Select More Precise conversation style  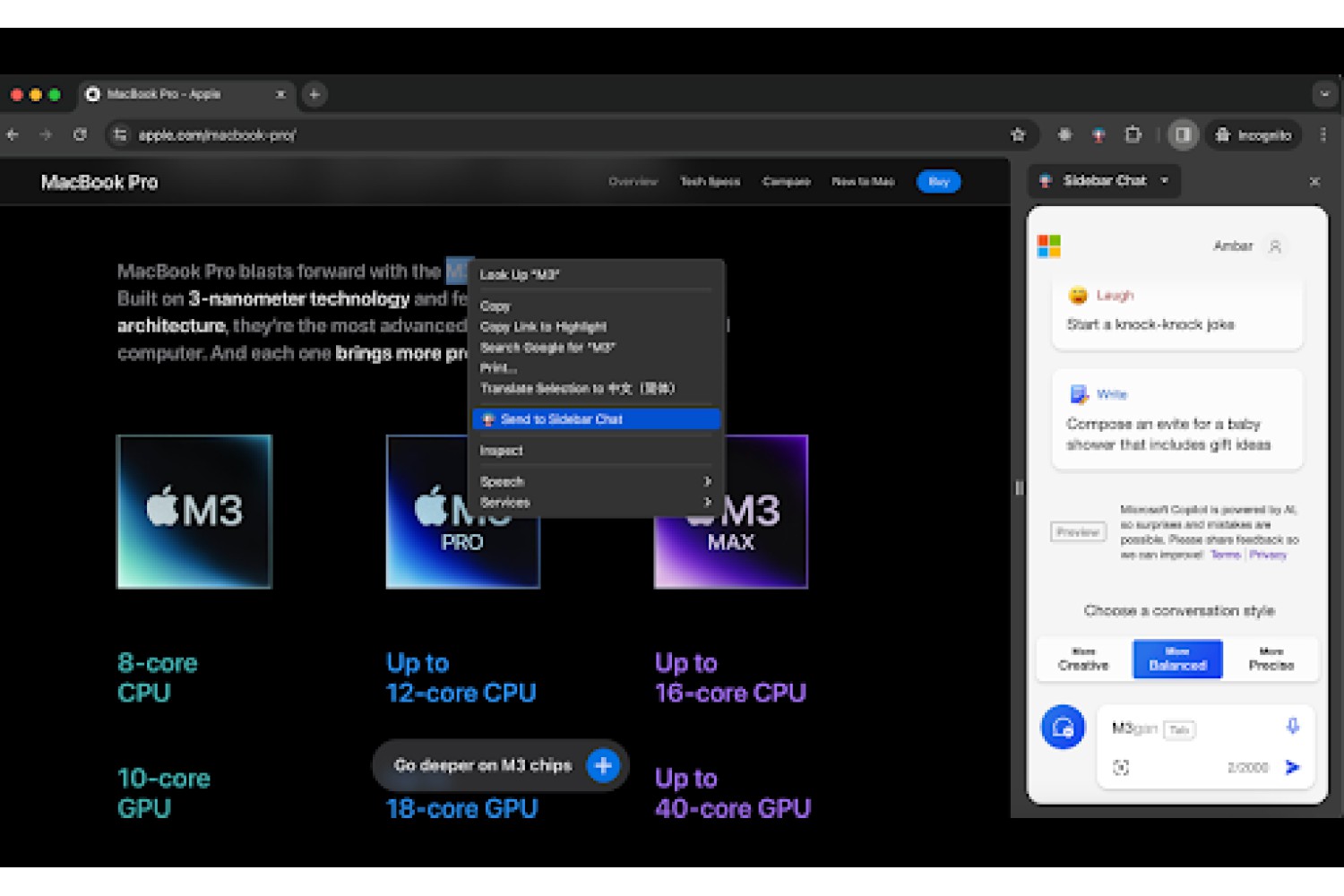pyautogui.click(x=1271, y=659)
